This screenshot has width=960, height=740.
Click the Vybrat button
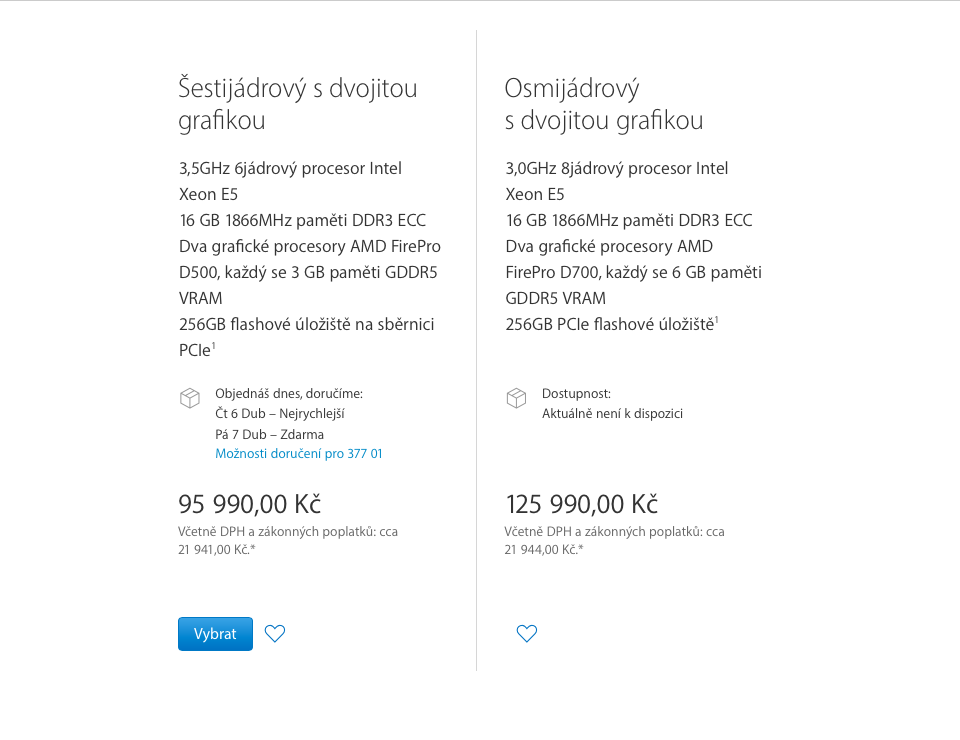(x=215, y=634)
